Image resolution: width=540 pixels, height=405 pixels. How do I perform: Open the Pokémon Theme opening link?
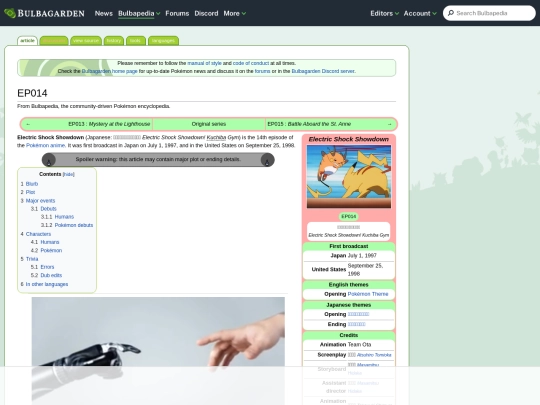368,294
